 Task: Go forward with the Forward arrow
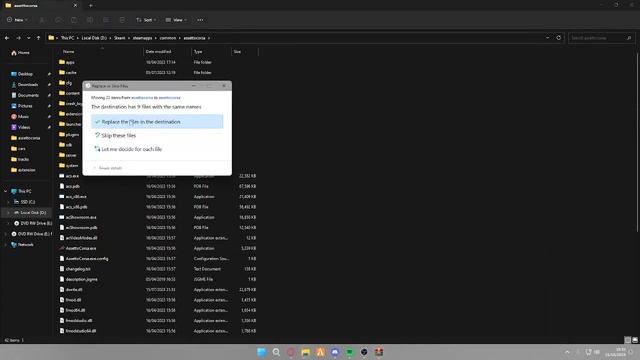pos(18,38)
